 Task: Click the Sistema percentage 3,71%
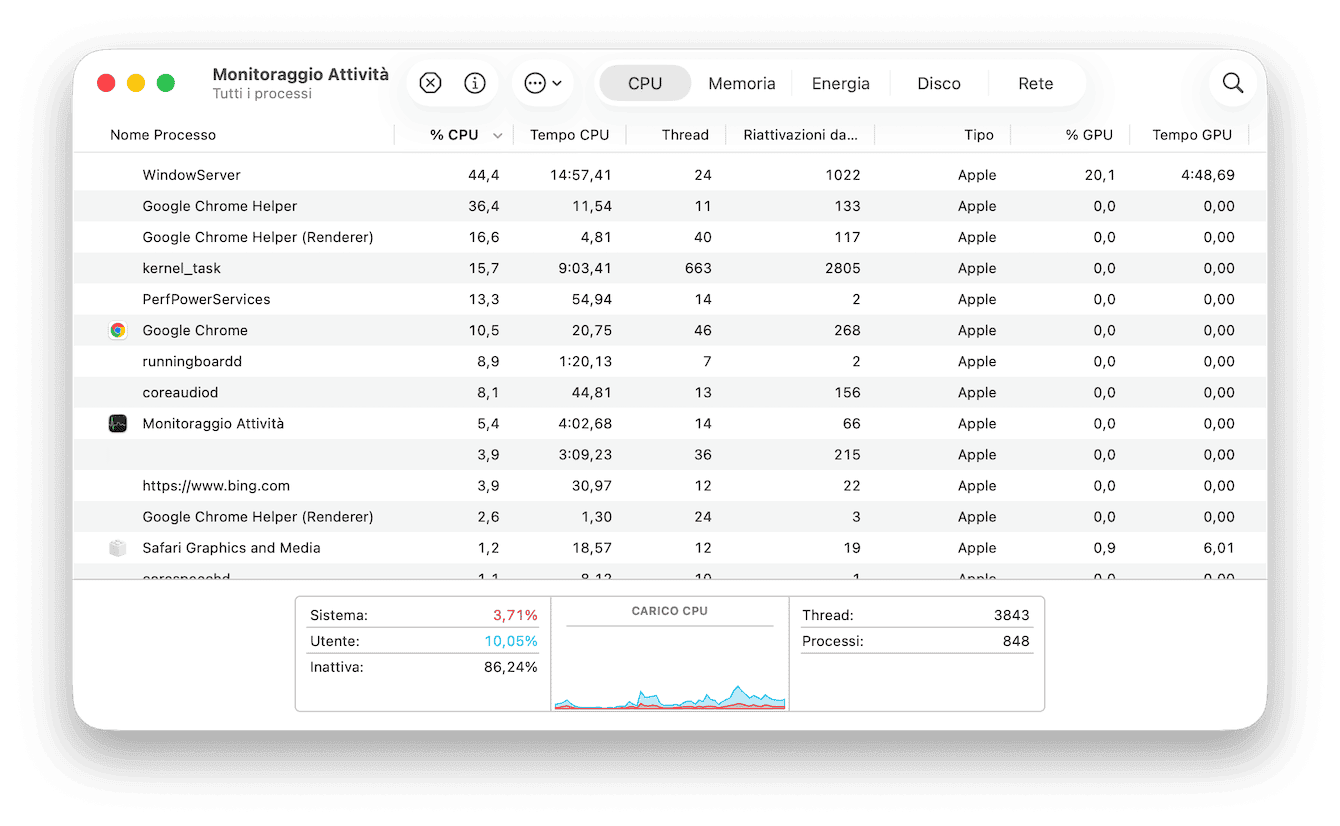(515, 615)
